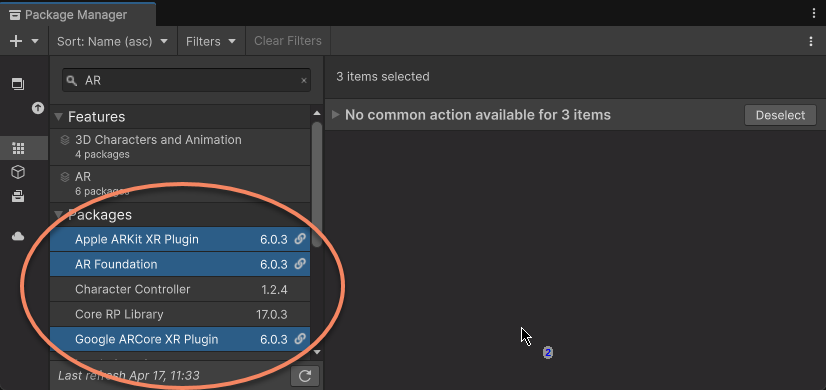Select the Unity Registry grid icon

tap(18, 149)
